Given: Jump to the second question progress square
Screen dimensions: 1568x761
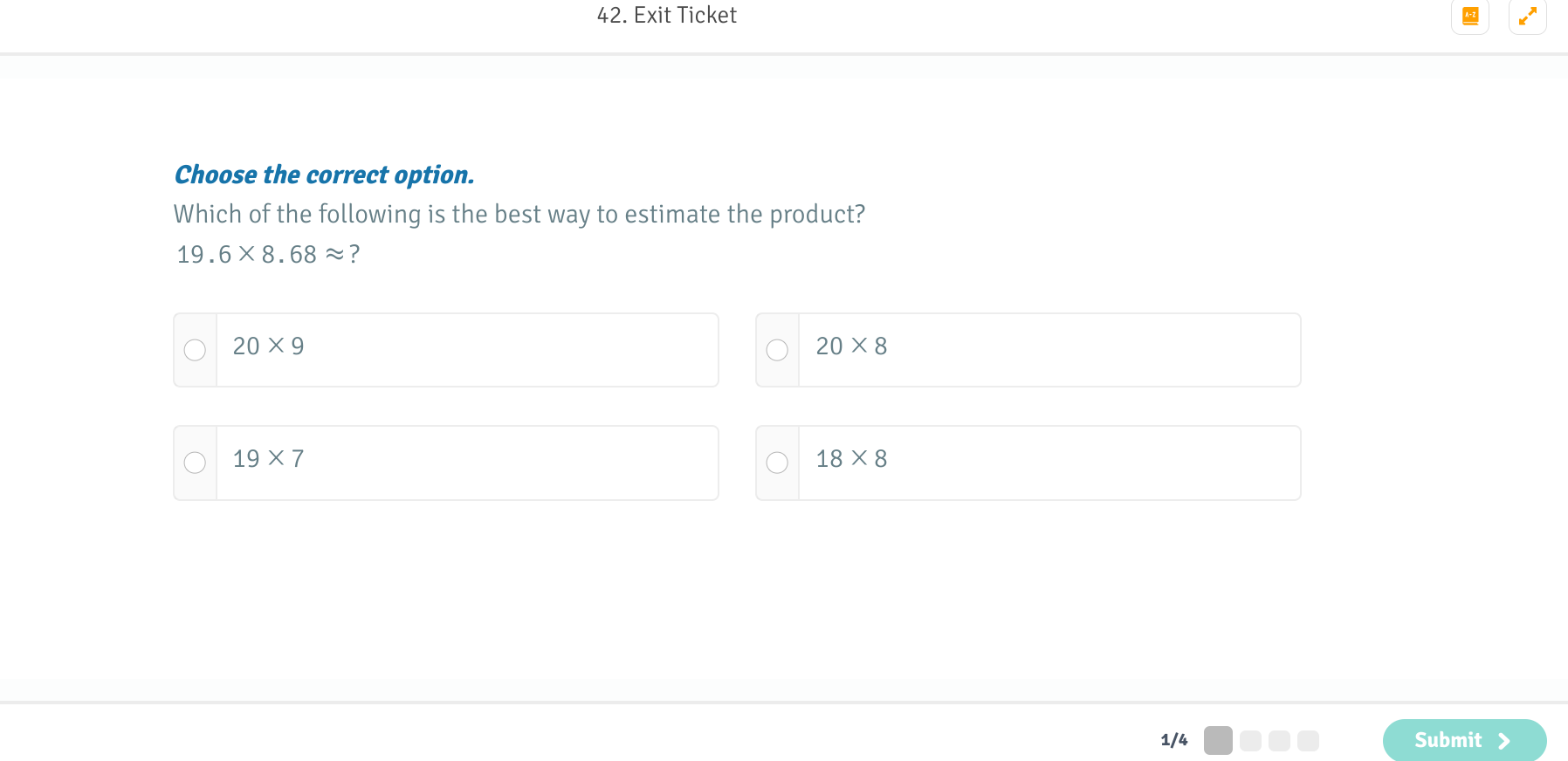Looking at the screenshot, I should [1250, 741].
